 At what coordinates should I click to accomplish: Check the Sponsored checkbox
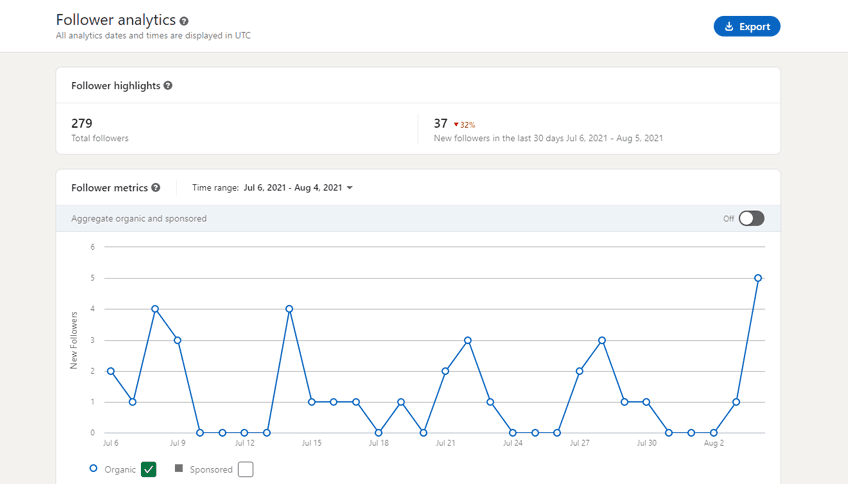click(246, 469)
